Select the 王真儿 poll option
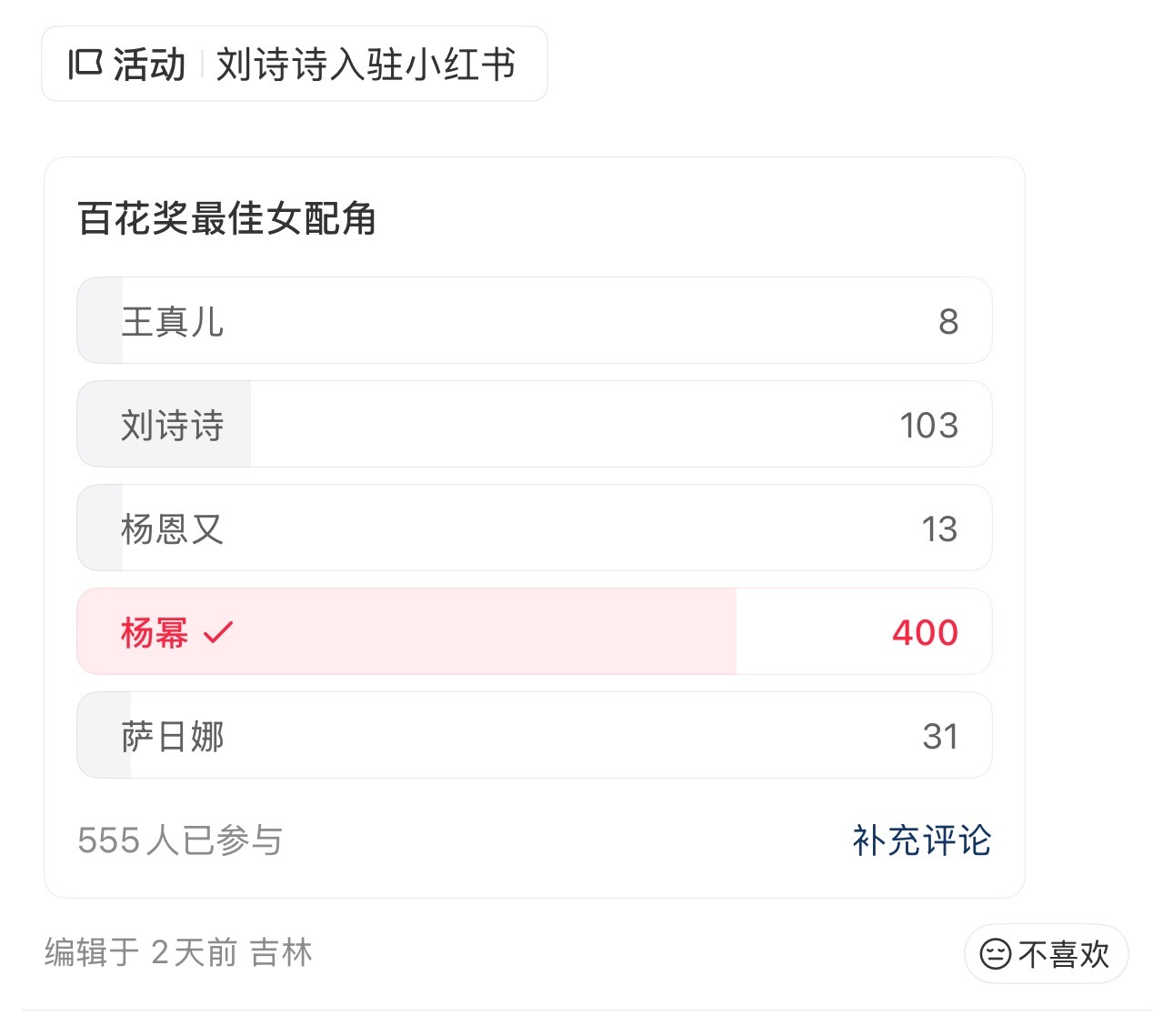The image size is (1173, 1036). point(535,320)
